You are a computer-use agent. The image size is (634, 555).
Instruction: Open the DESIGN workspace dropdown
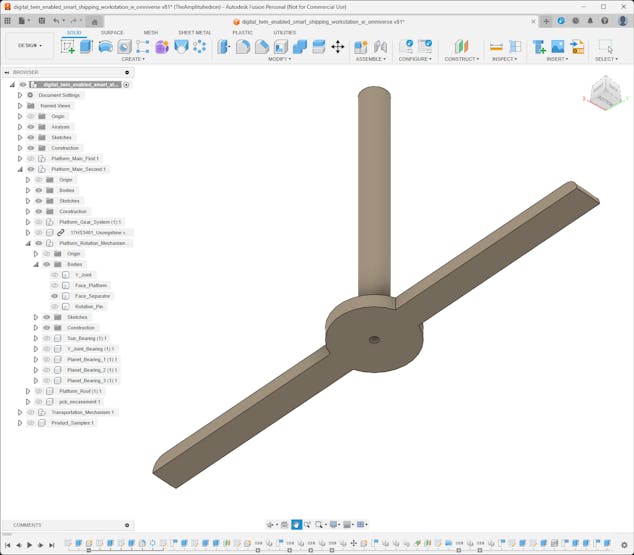point(29,45)
